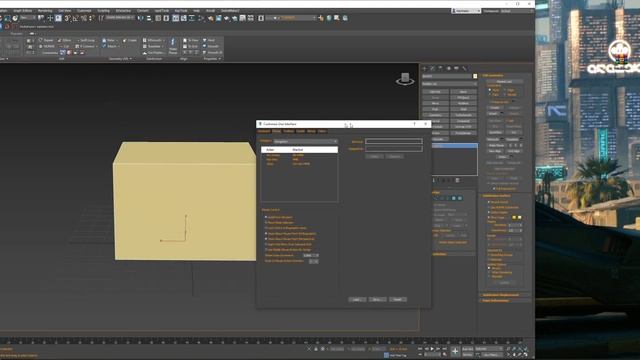Toggle the 3D Snaps button
640x360 pixels.
[67, 18]
